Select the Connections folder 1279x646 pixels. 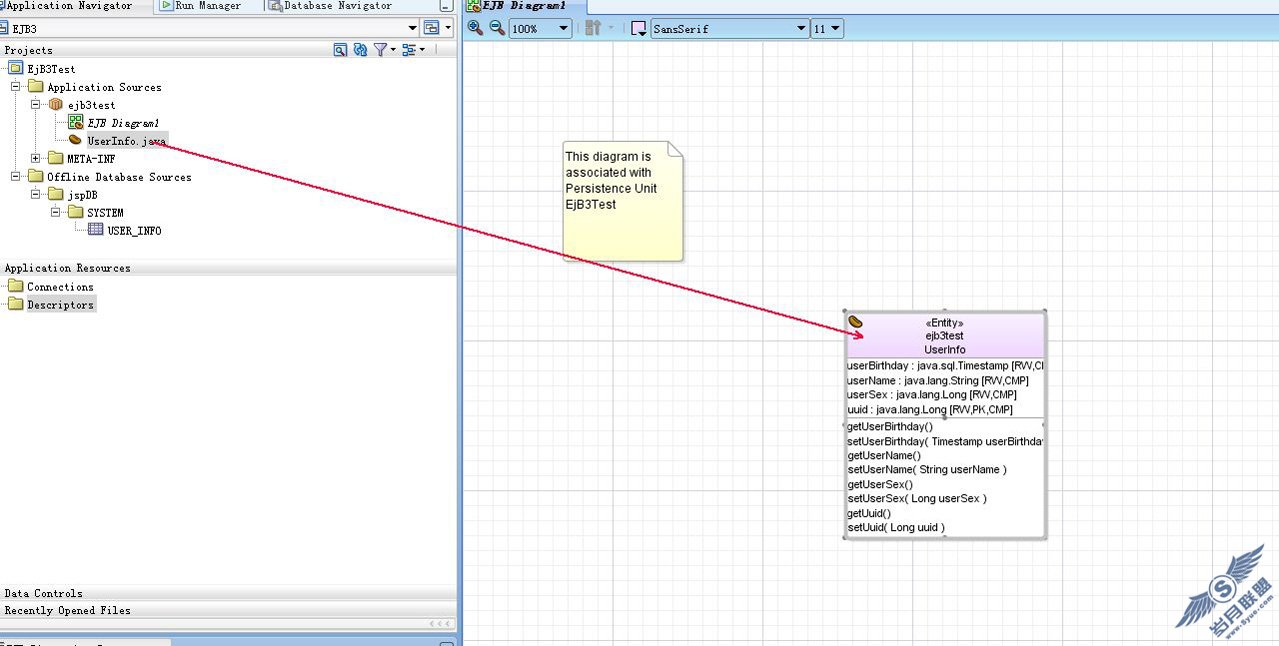point(60,287)
